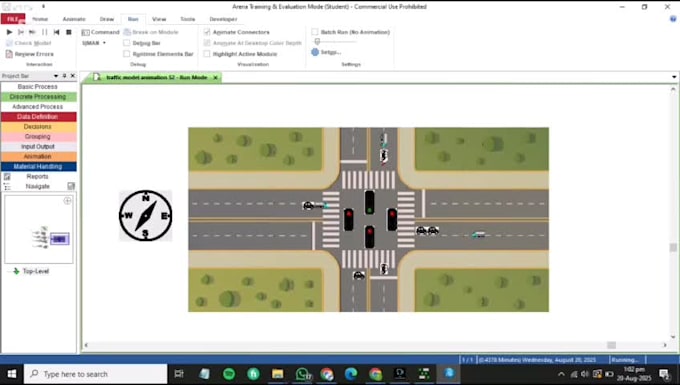The width and height of the screenshot is (680, 385).
Task: Open Task View on the taskbar
Action: pyautogui.click(x=179, y=374)
